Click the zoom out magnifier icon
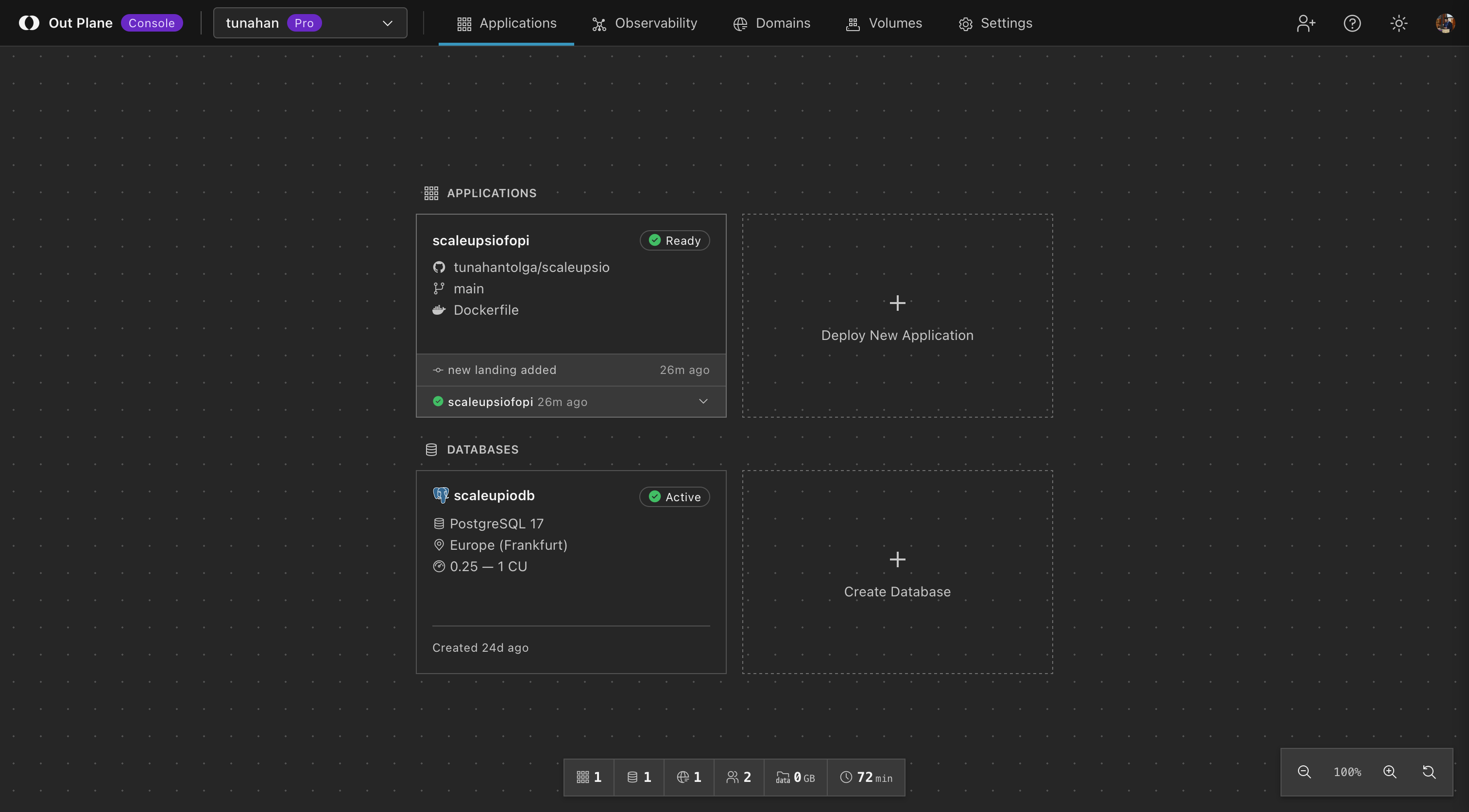This screenshot has height=812, width=1469. coord(1304,772)
